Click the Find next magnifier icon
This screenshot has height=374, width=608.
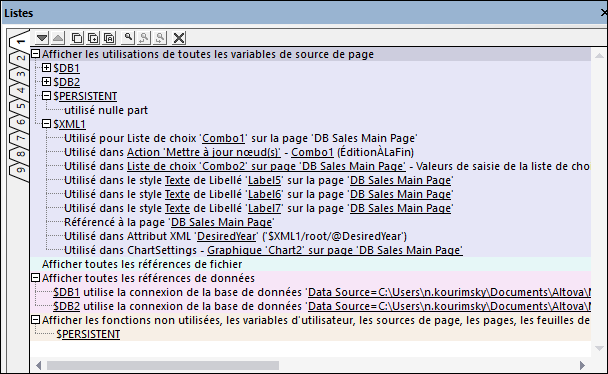(160, 38)
